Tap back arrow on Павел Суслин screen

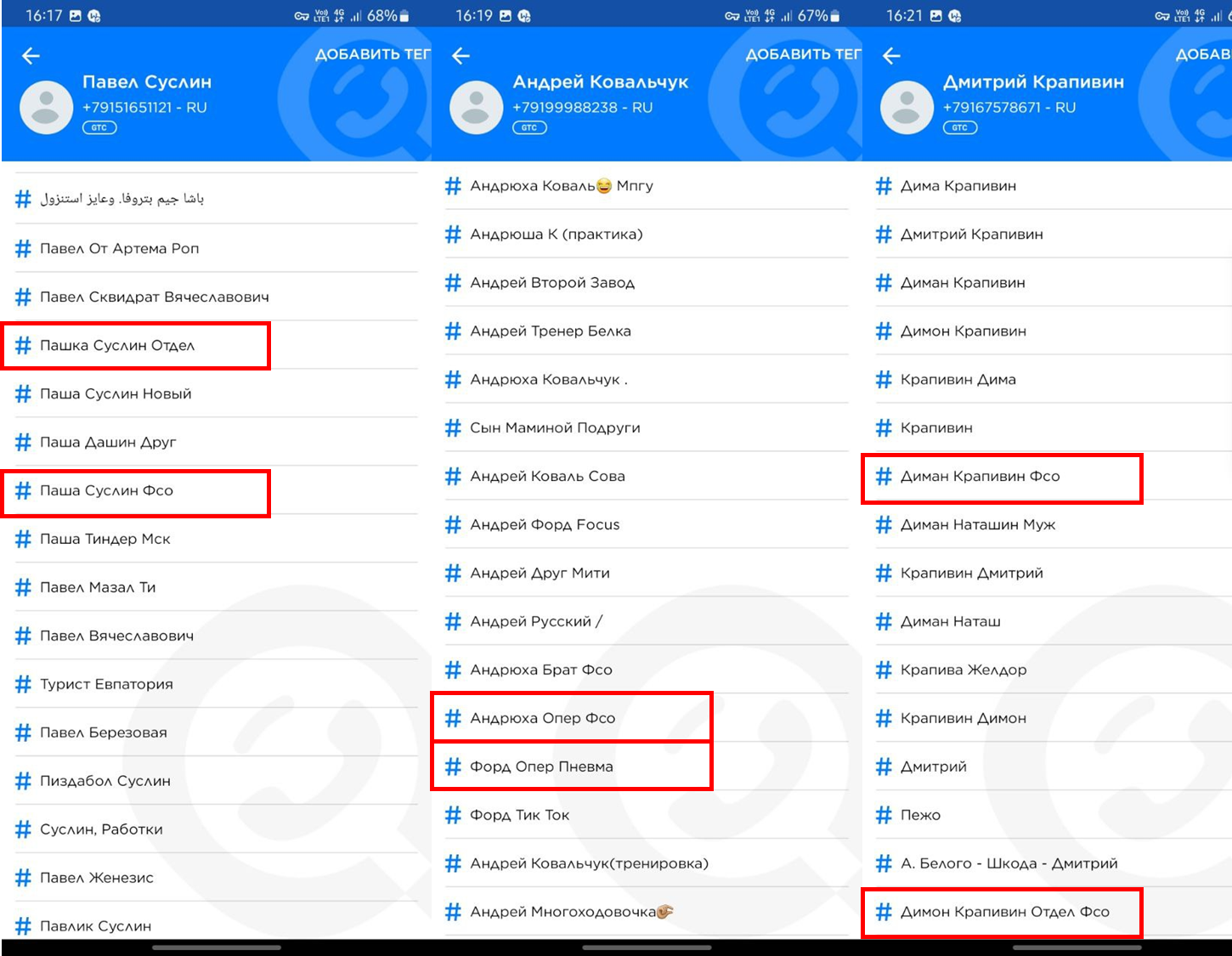coord(31,56)
